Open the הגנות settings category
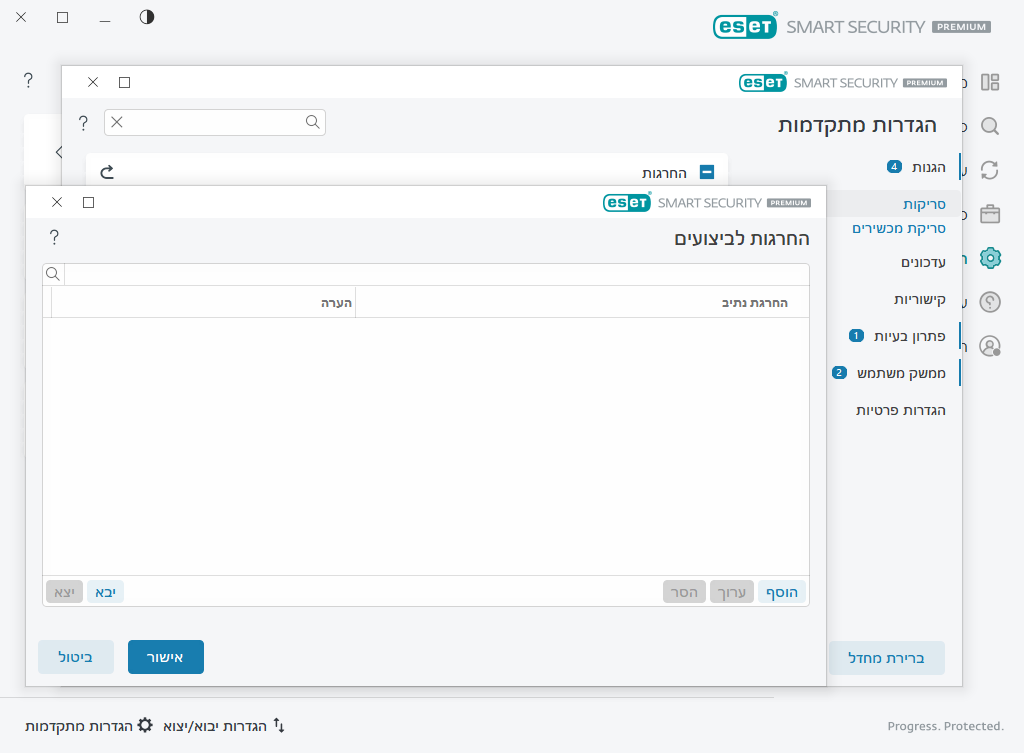This screenshot has height=753, width=1024. point(929,167)
